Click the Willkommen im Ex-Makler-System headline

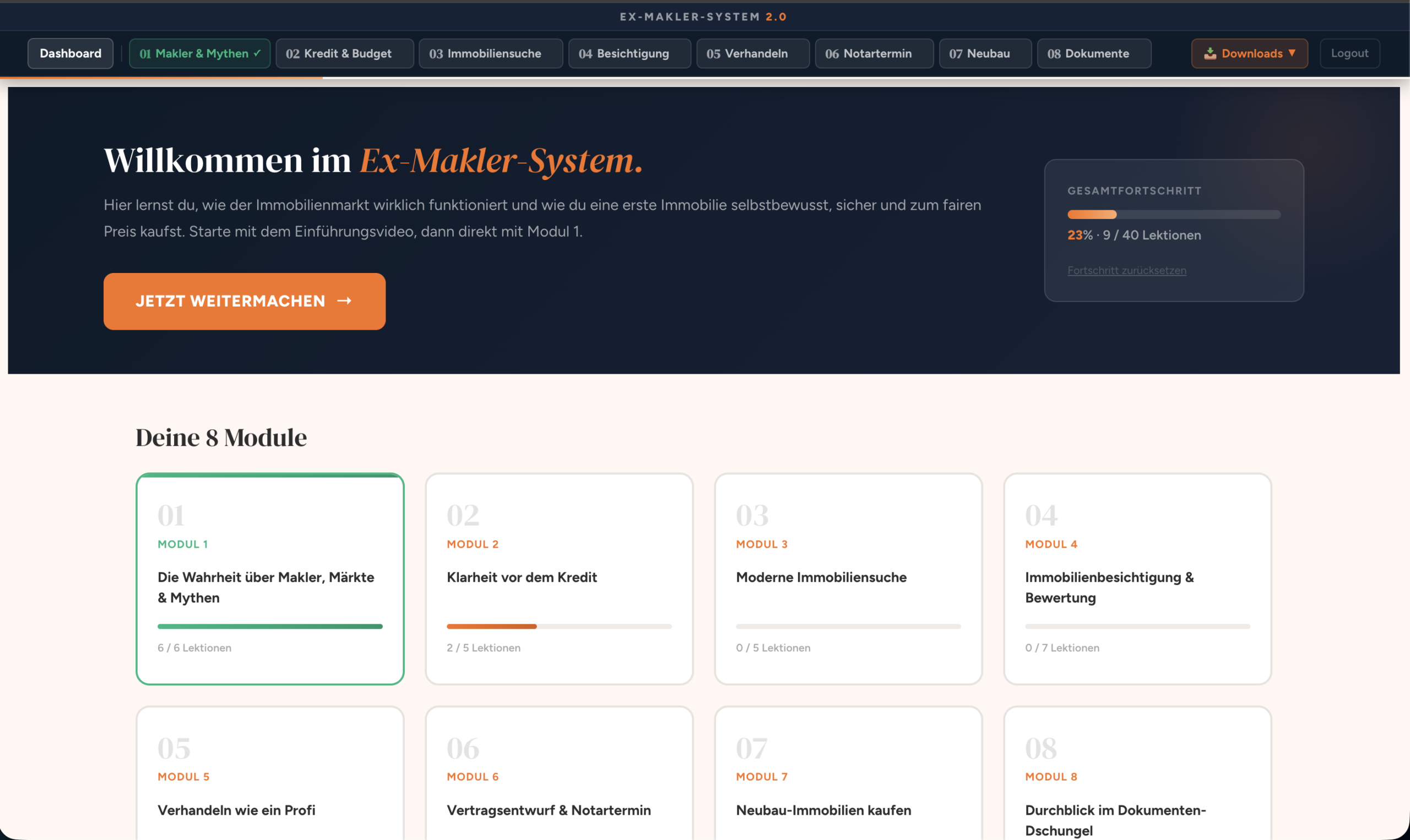(372, 160)
